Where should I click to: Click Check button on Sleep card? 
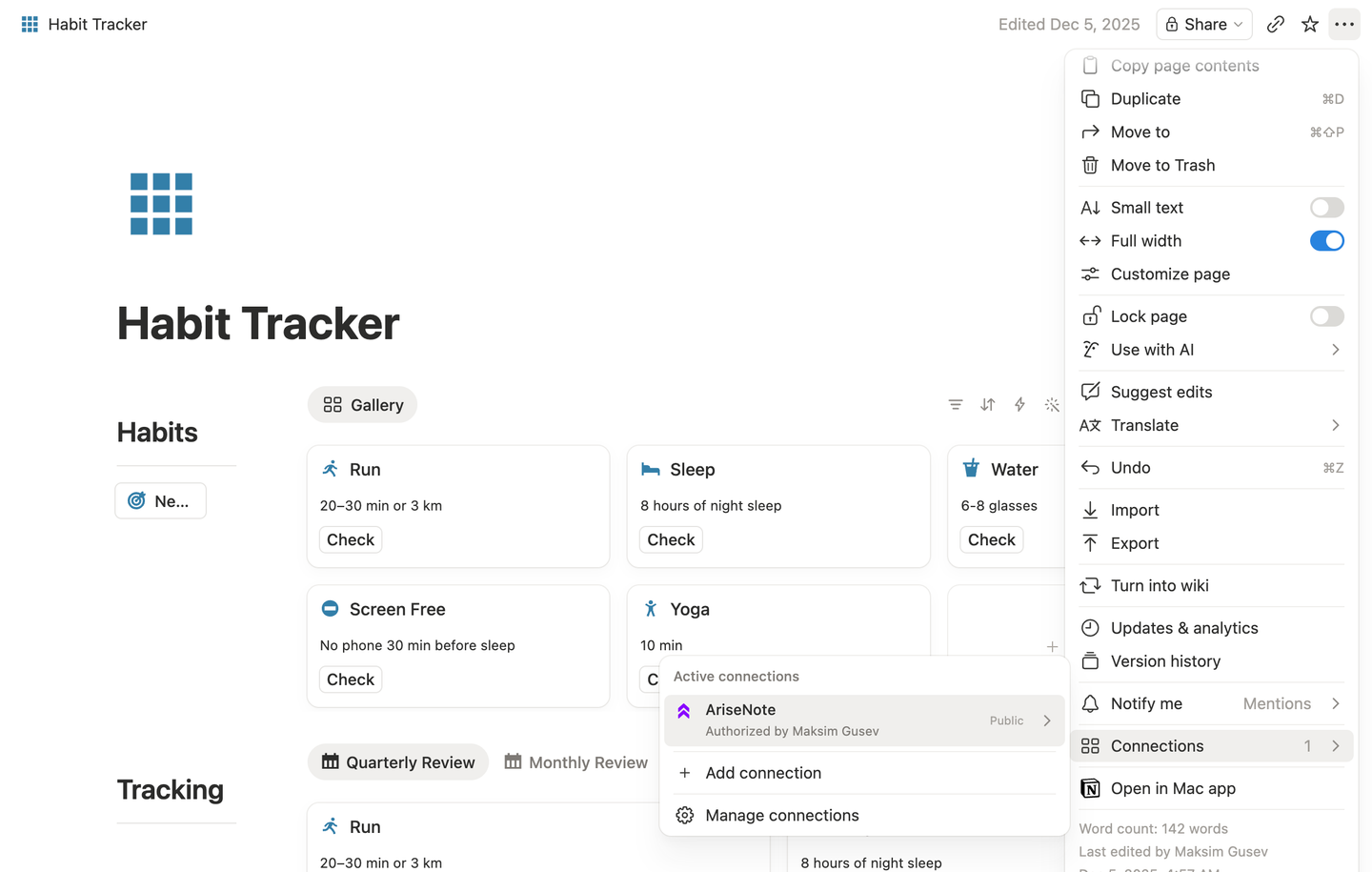[671, 540]
